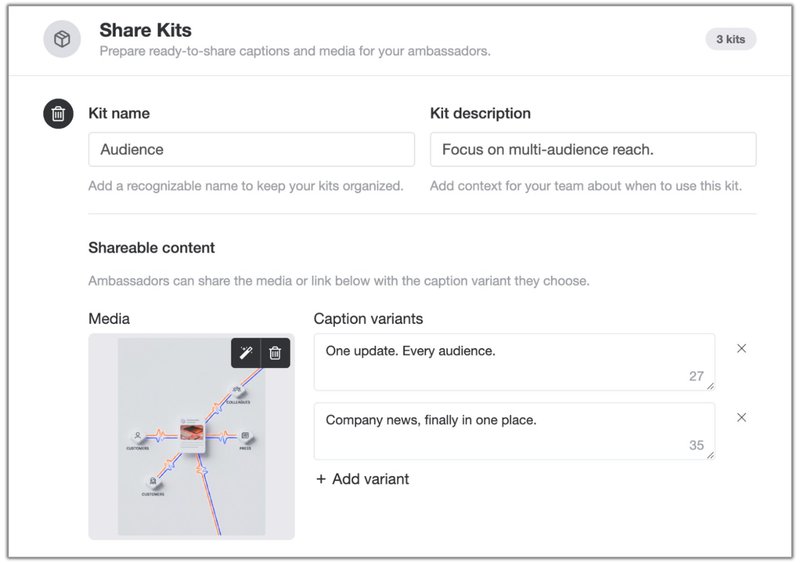
Task: Remove the 'One update. Every audience.' caption variant
Action: pos(741,349)
